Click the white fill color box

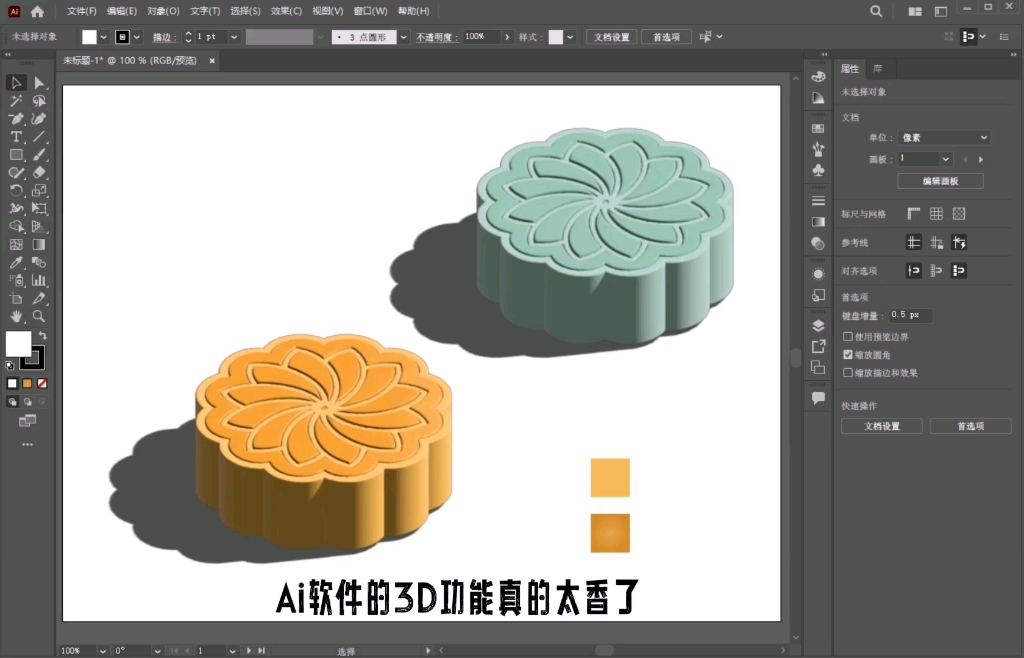pos(18,344)
